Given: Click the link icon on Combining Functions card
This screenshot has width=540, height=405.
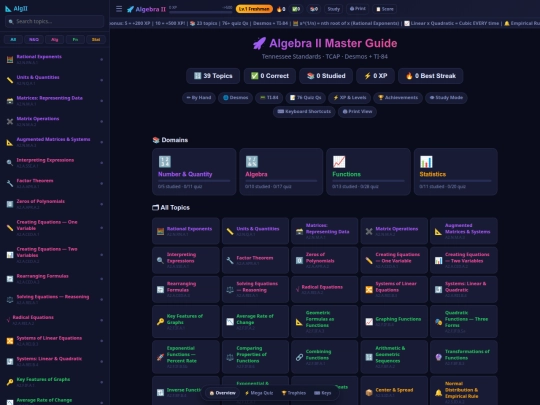Looking at the screenshot, I should pyautogui.click(x=299, y=357).
